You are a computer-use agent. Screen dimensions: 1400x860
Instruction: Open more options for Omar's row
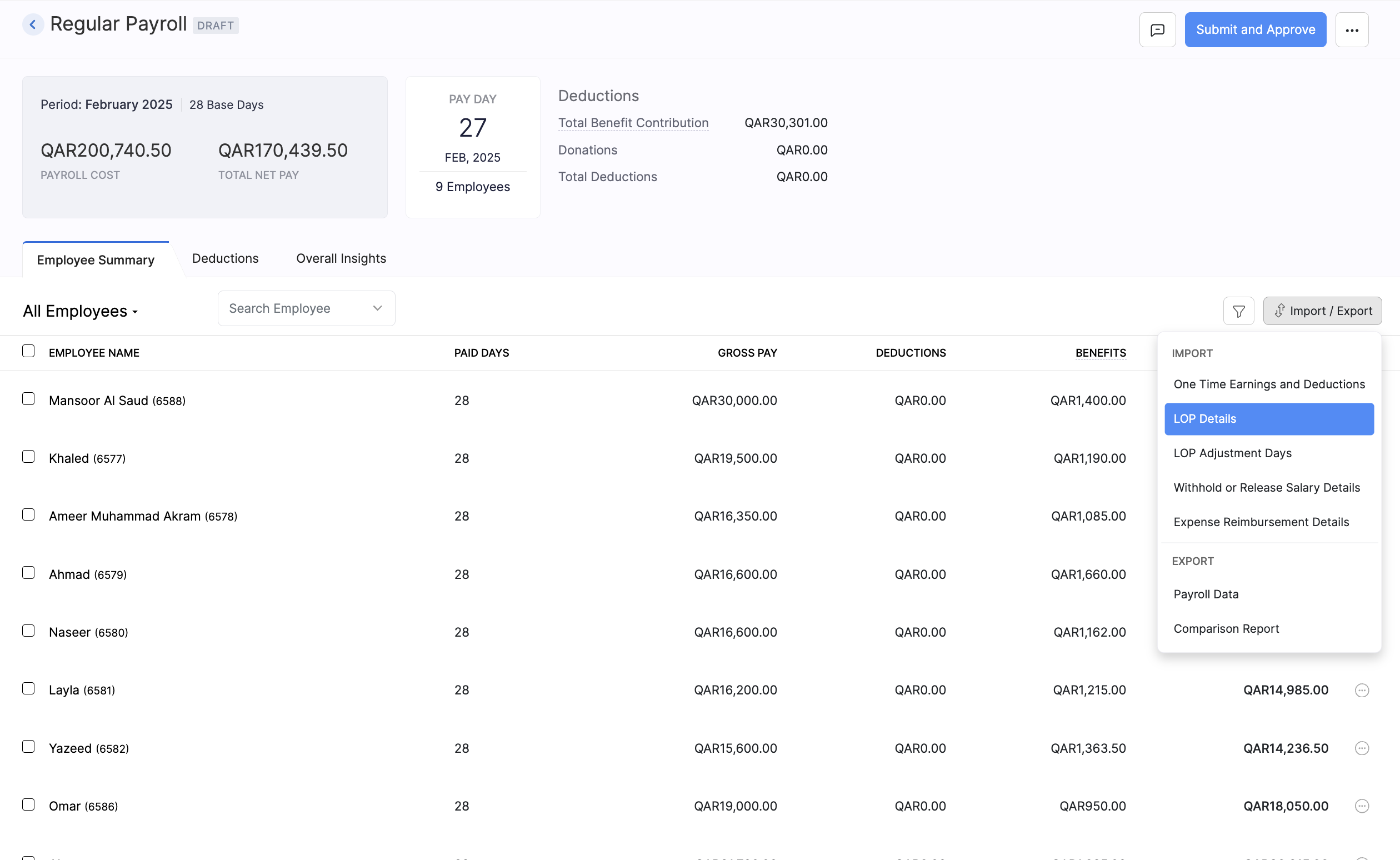1361,806
